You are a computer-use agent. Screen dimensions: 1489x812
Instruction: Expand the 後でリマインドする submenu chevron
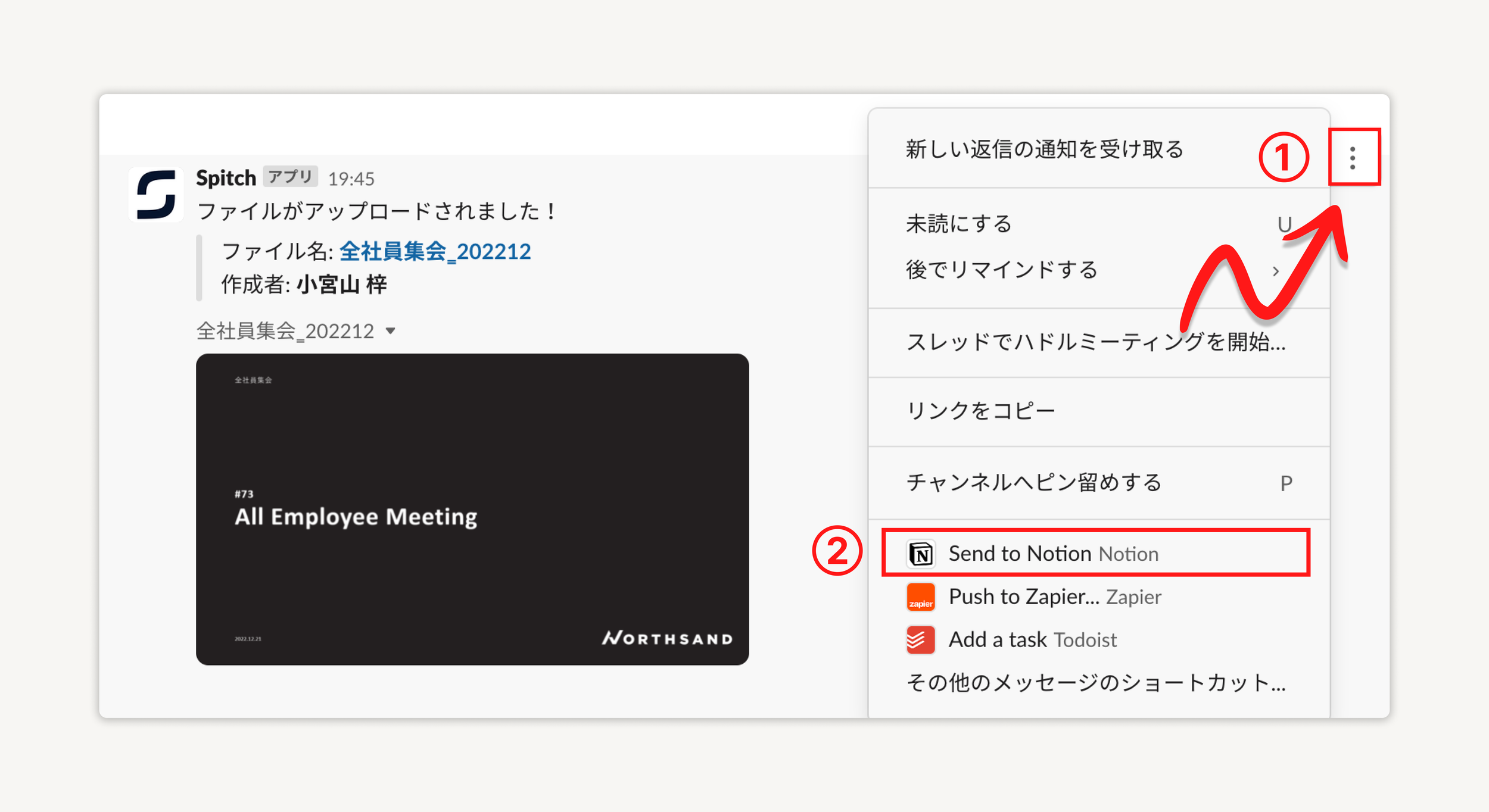click(1276, 271)
